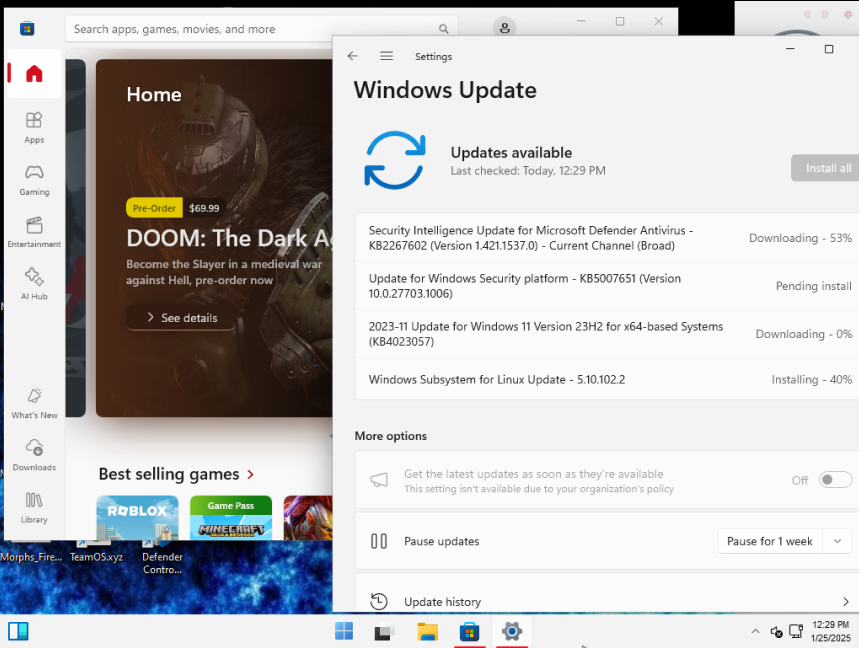Click the tray icon left of network
Screen dimensions: 859x648
tap(776, 632)
